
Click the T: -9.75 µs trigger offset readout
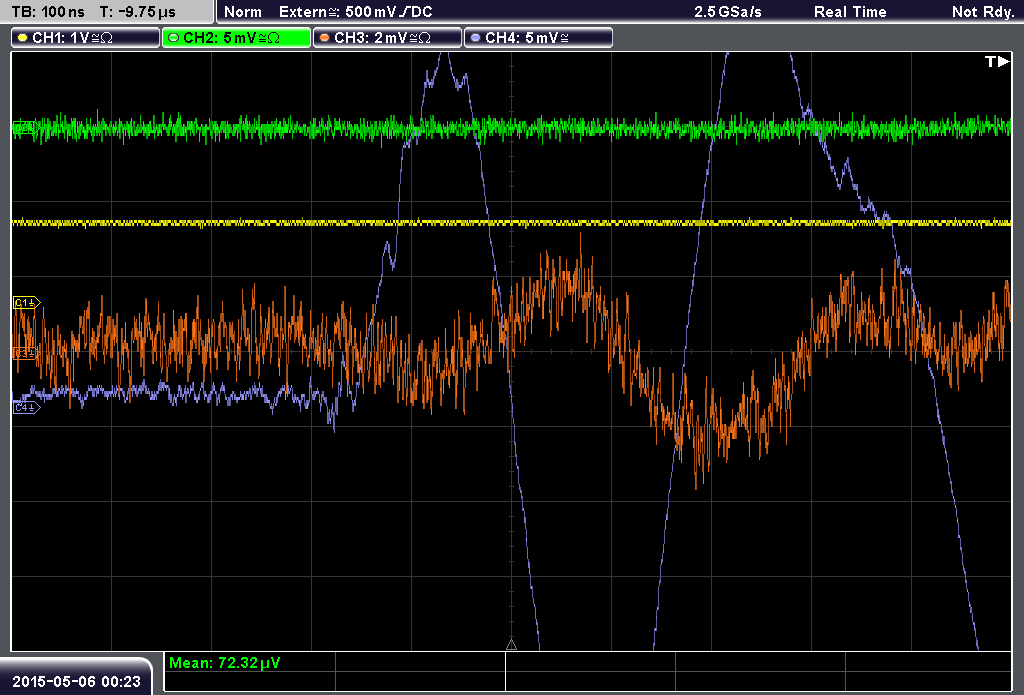point(137,12)
